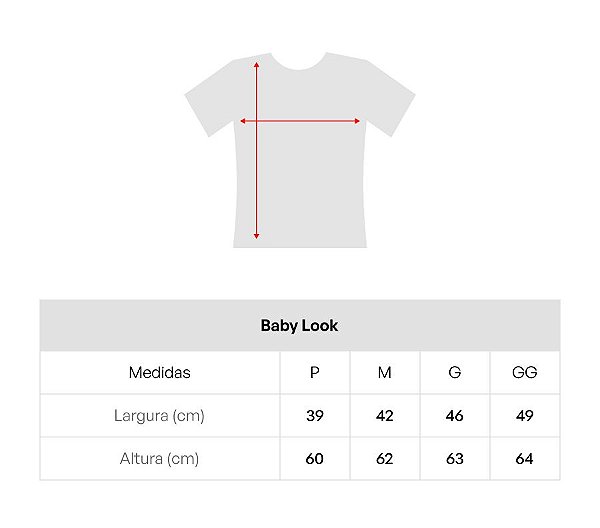Click width value 42 for size M

[385, 416]
